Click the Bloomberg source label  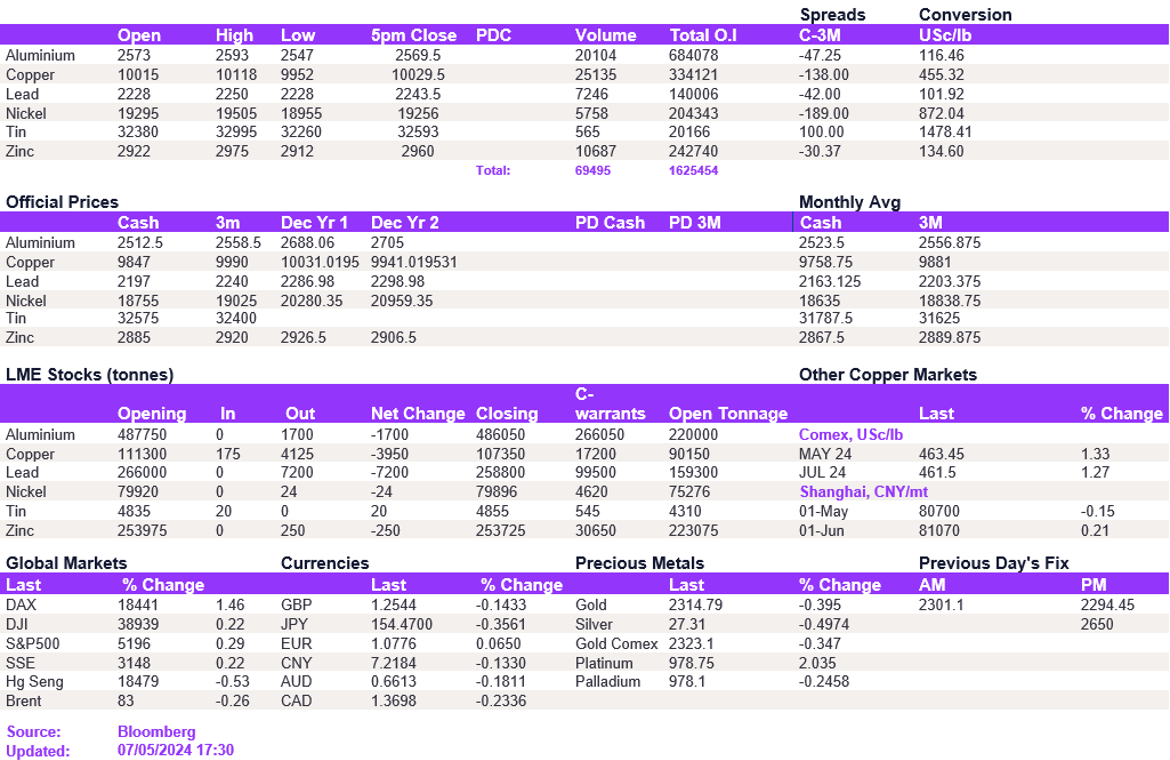157,732
